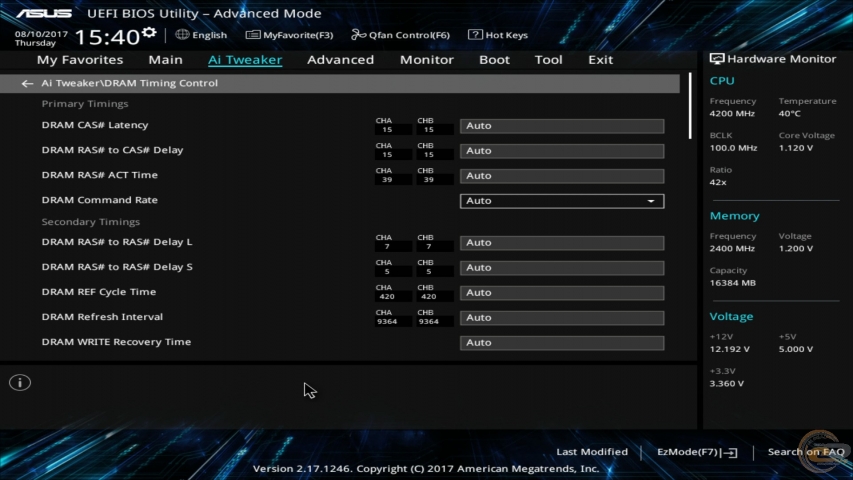Open the Hot Keys help
Viewport: 853px width, 480px height.
click(x=498, y=35)
